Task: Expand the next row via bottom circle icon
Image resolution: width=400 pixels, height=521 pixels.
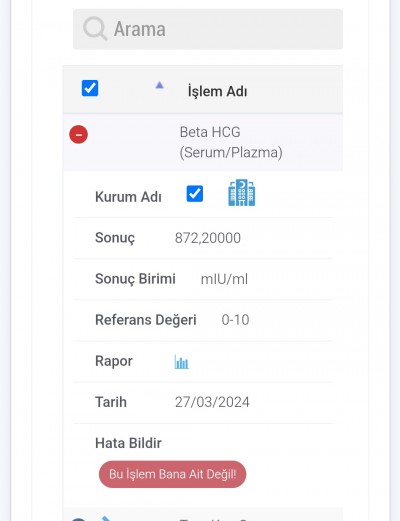Action: 79,519
